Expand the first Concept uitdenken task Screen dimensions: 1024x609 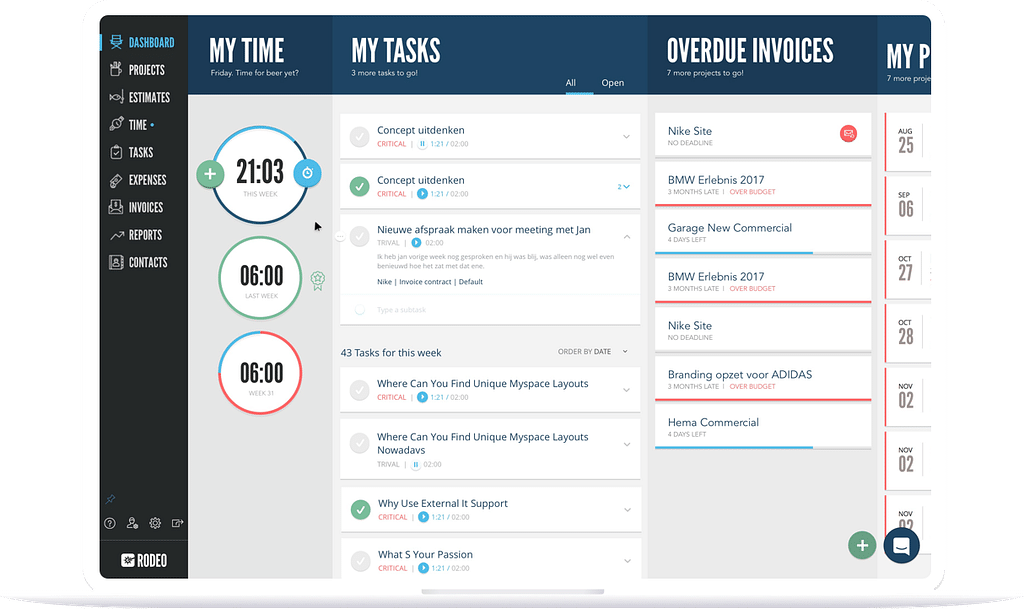[626, 137]
